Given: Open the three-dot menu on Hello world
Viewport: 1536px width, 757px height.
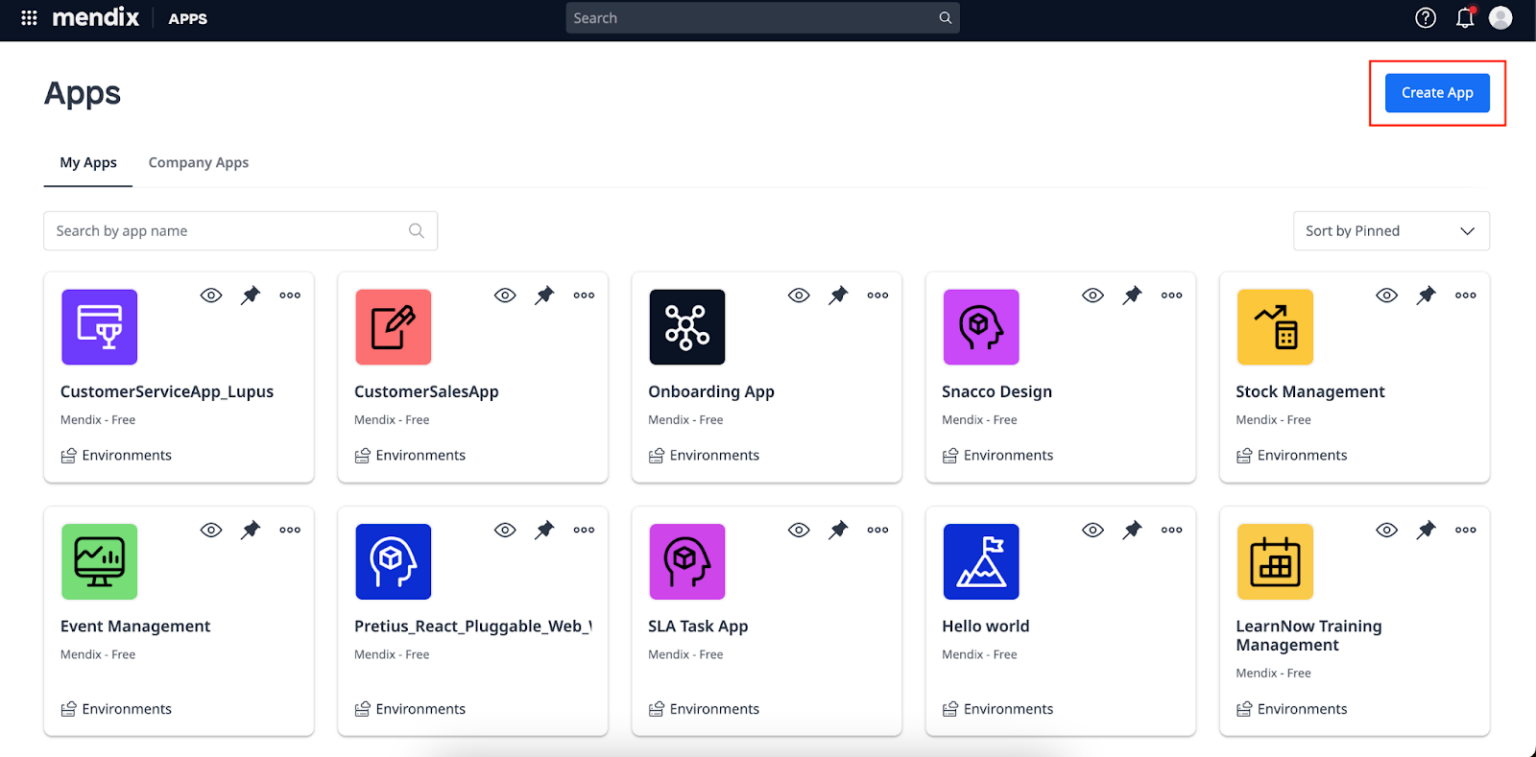Looking at the screenshot, I should (1172, 530).
